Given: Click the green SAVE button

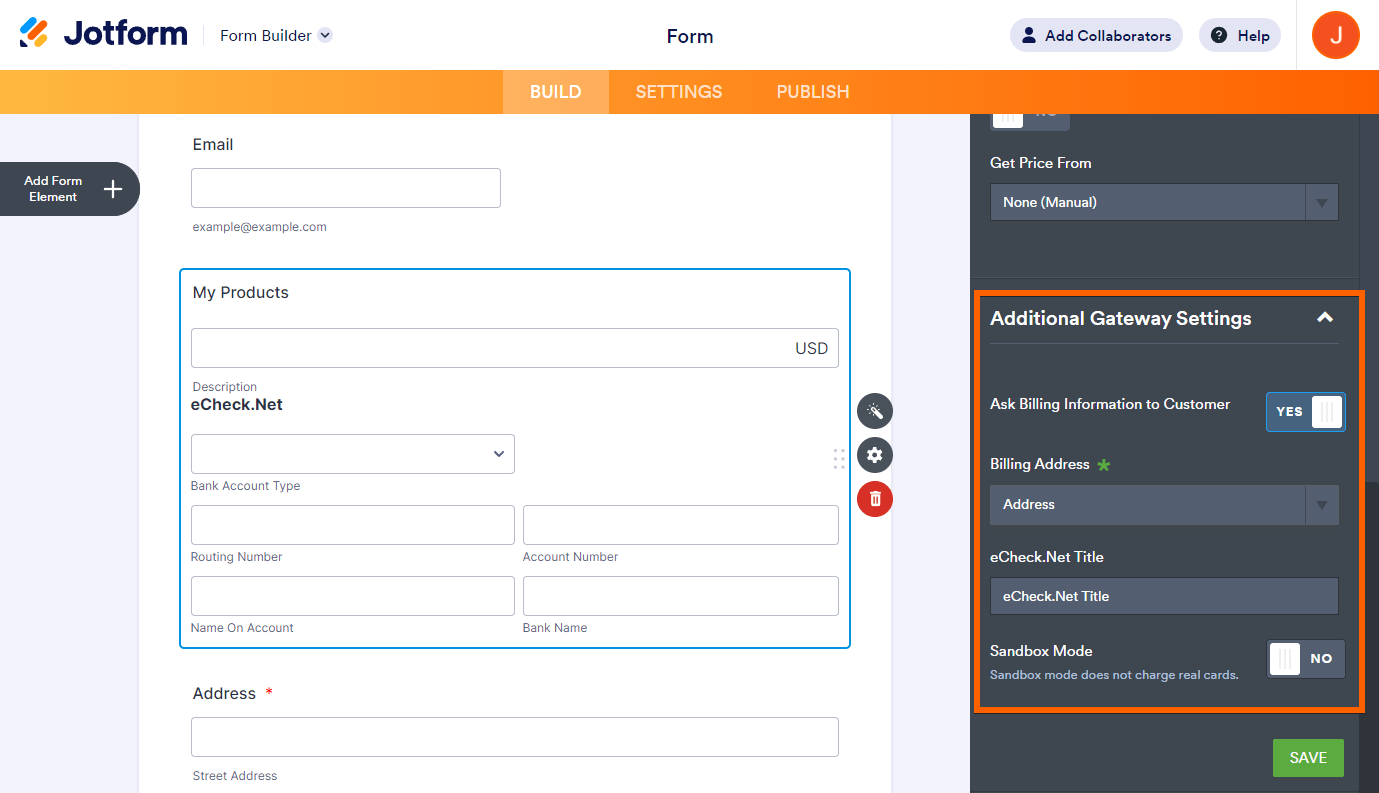Looking at the screenshot, I should point(1308,758).
